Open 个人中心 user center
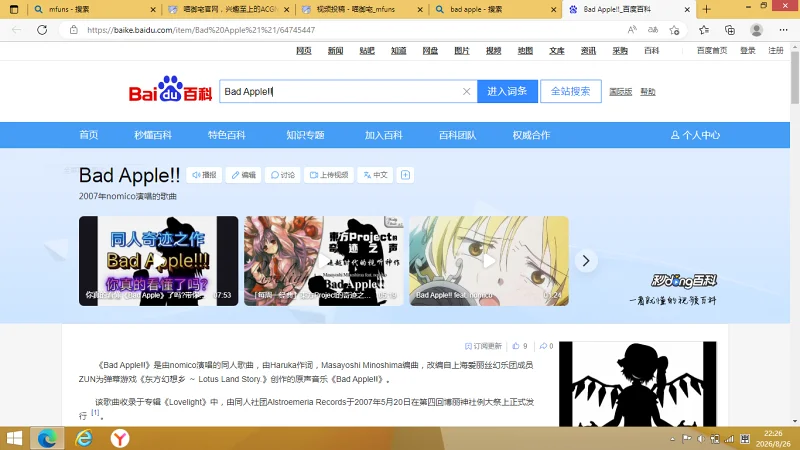Viewport: 800px width, 450px height. [x=695, y=135]
